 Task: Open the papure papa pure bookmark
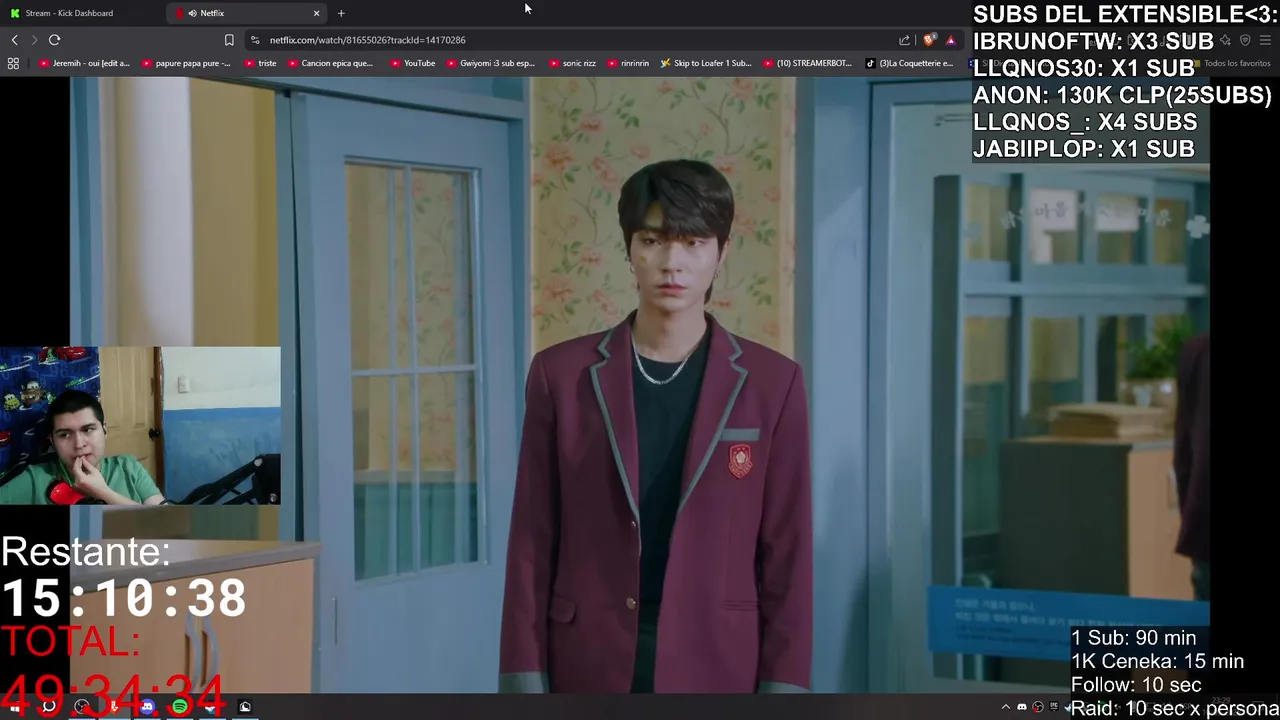[x=186, y=63]
